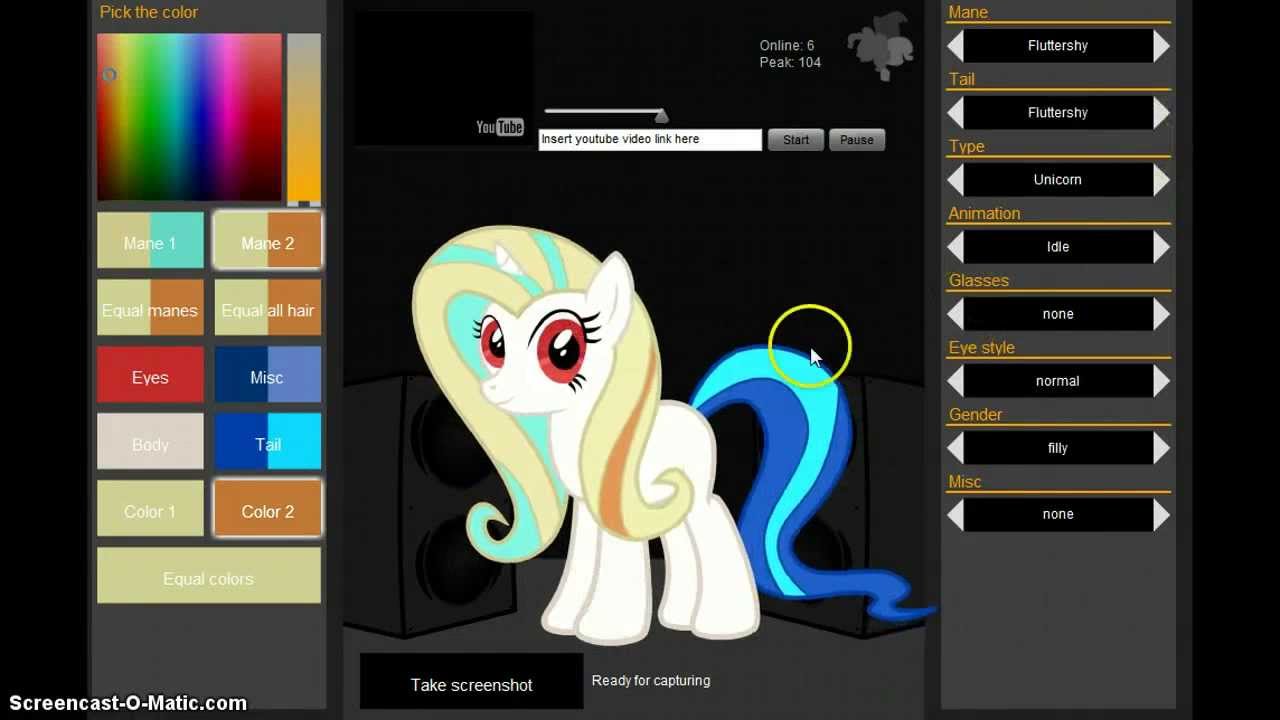This screenshot has width=1280, height=720.
Task: Click the Equal all hair button
Action: (x=268, y=308)
